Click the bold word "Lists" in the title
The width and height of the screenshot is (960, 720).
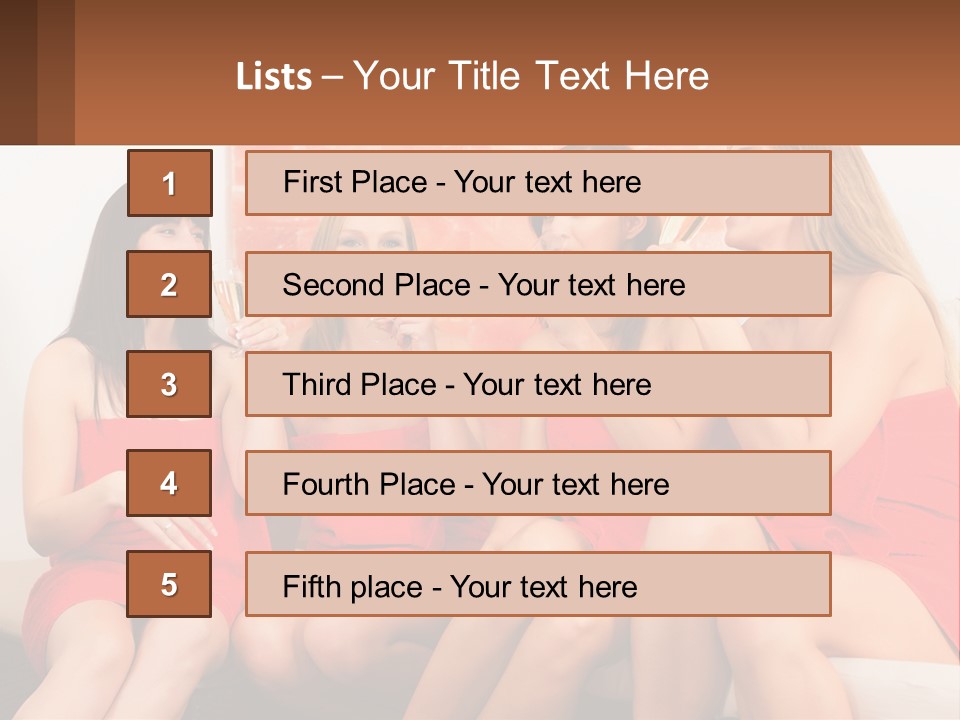point(274,77)
